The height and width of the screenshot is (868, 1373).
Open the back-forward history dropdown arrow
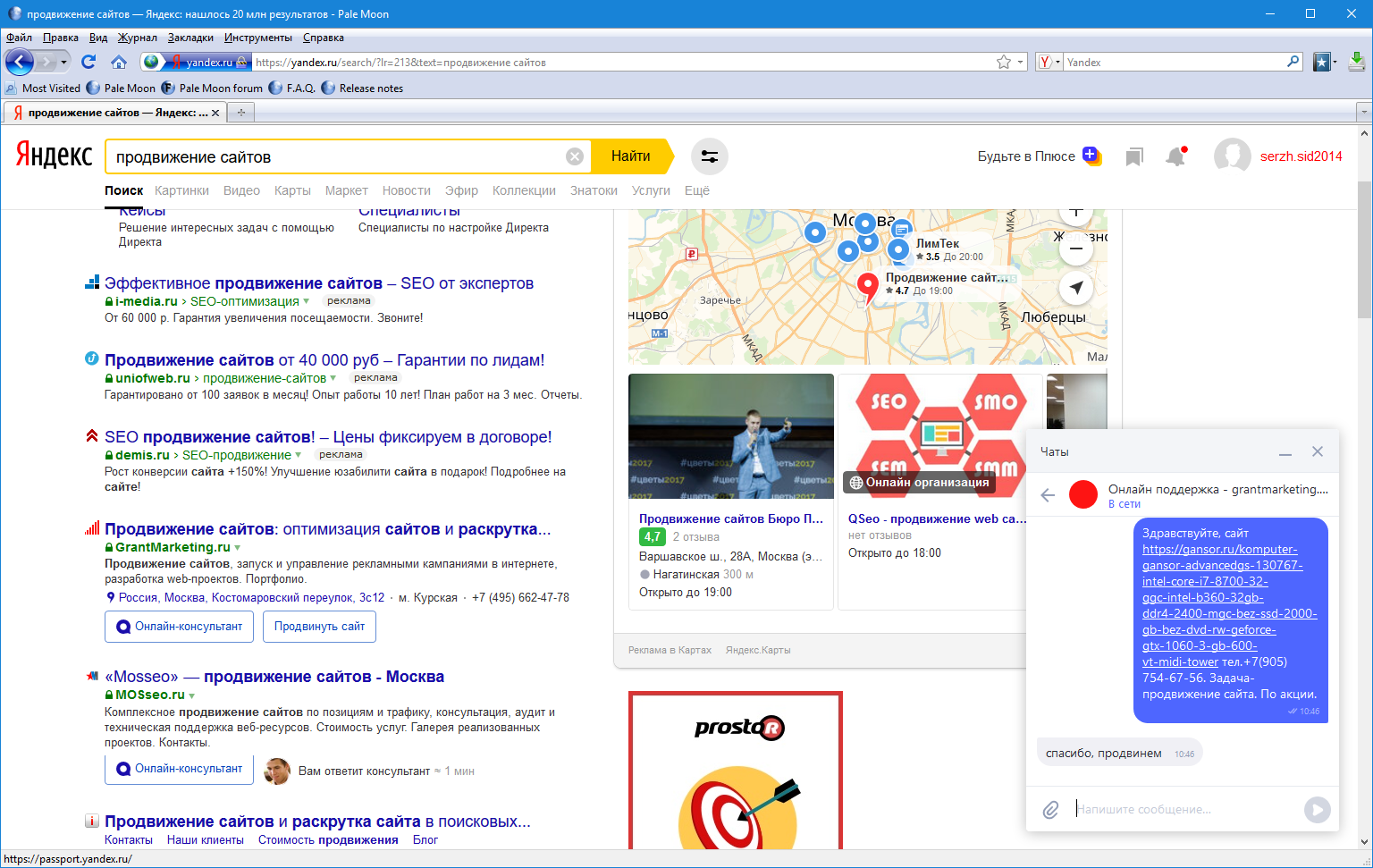point(63,62)
